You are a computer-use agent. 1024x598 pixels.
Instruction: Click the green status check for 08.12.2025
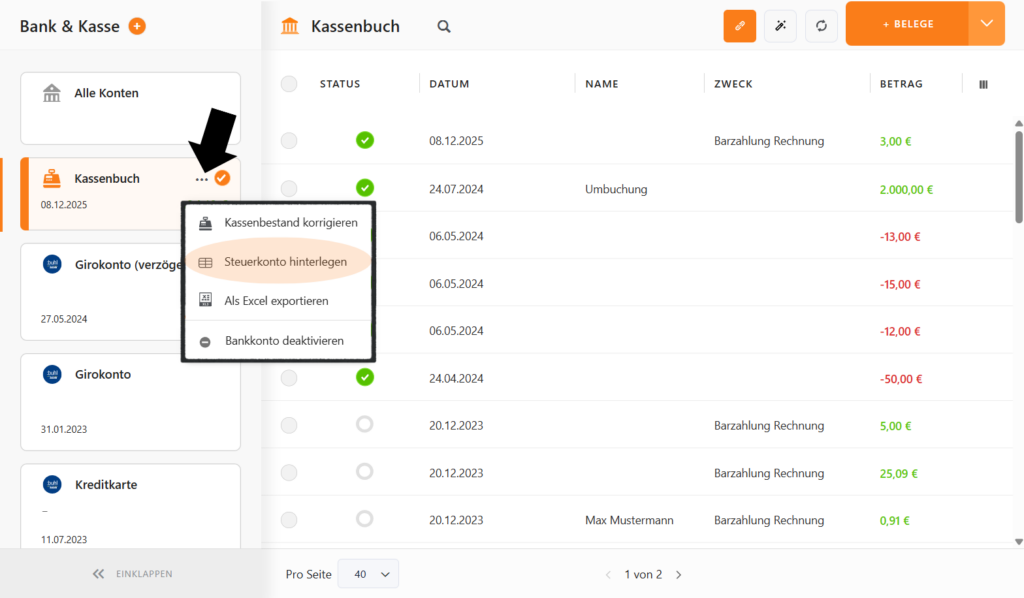tap(365, 140)
